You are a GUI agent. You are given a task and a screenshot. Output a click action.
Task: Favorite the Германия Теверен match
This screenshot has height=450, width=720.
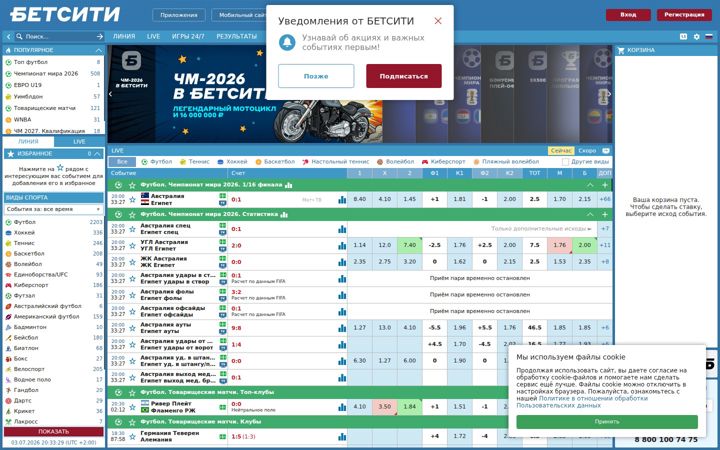pyautogui.click(x=132, y=437)
